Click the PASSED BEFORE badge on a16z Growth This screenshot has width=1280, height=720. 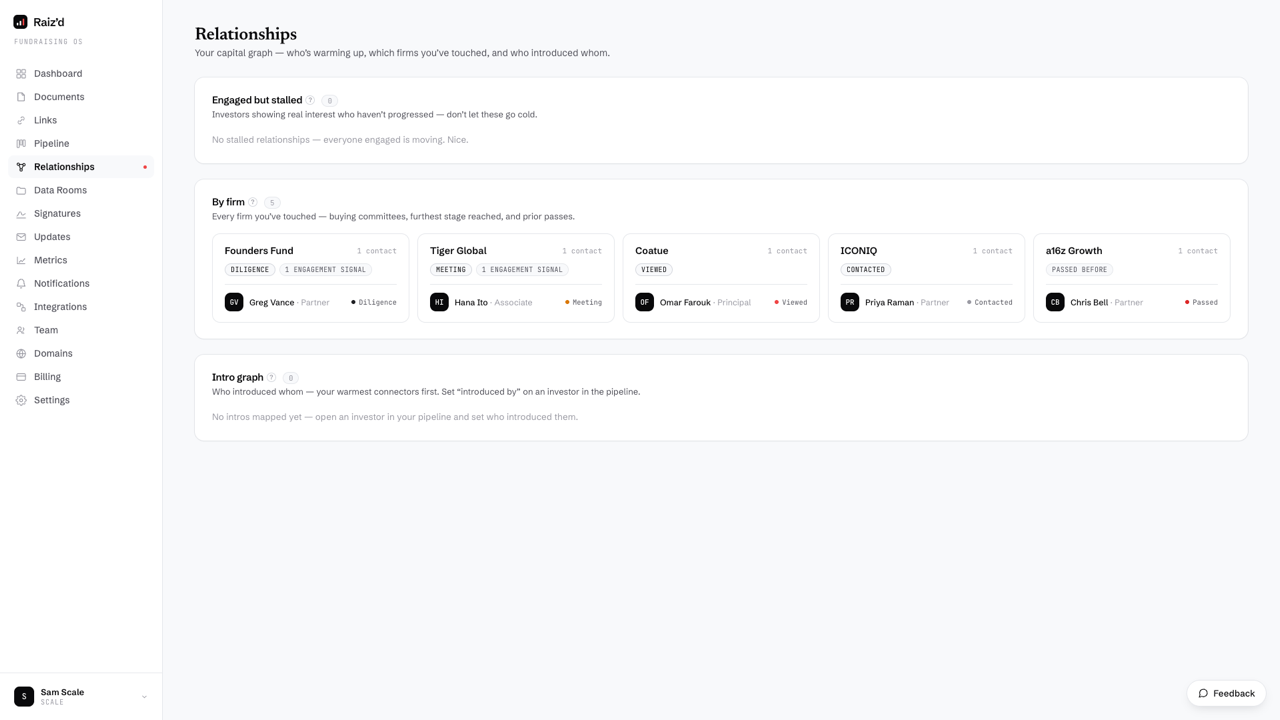click(1079, 270)
